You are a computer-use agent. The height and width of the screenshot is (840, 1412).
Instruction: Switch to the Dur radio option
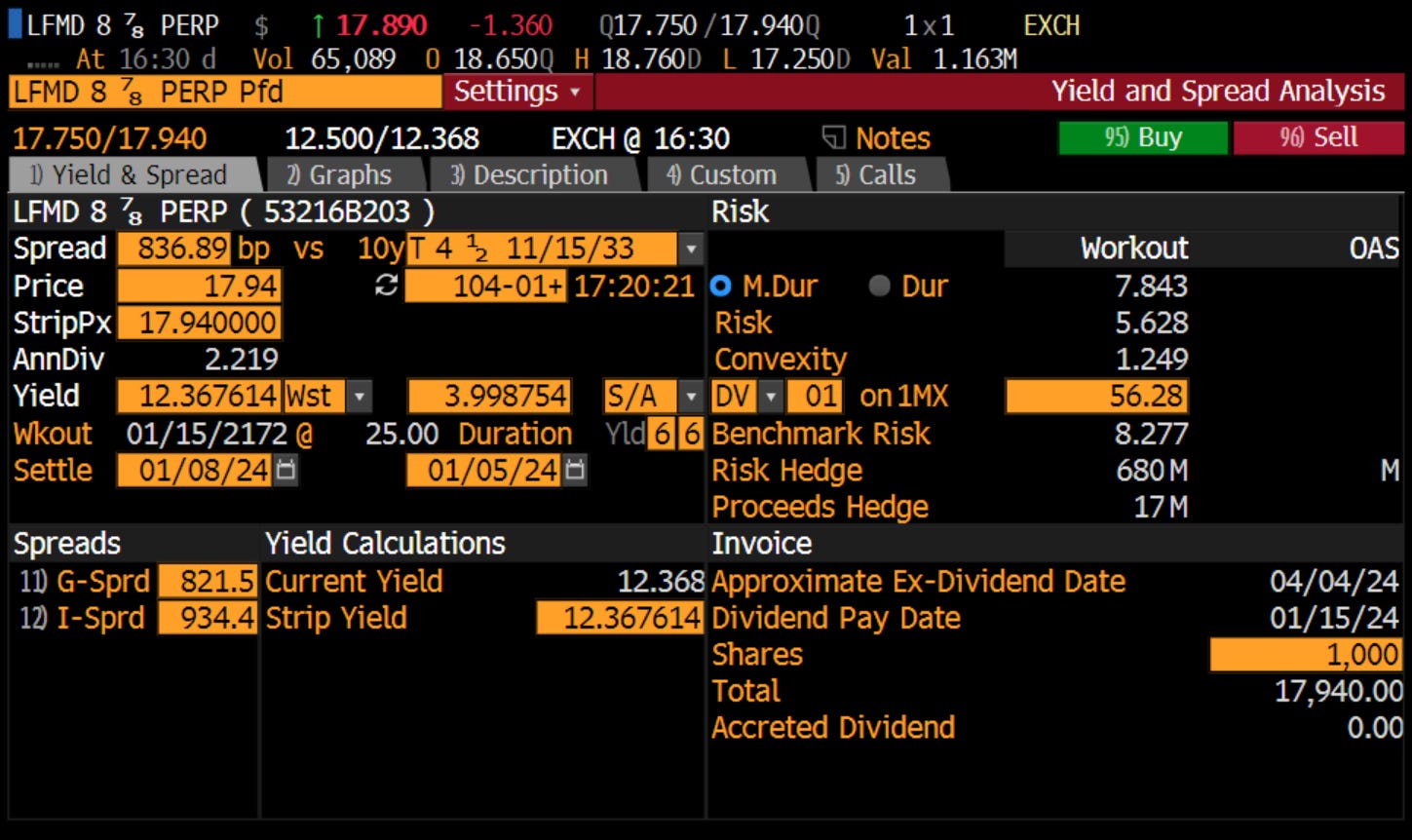(x=878, y=286)
